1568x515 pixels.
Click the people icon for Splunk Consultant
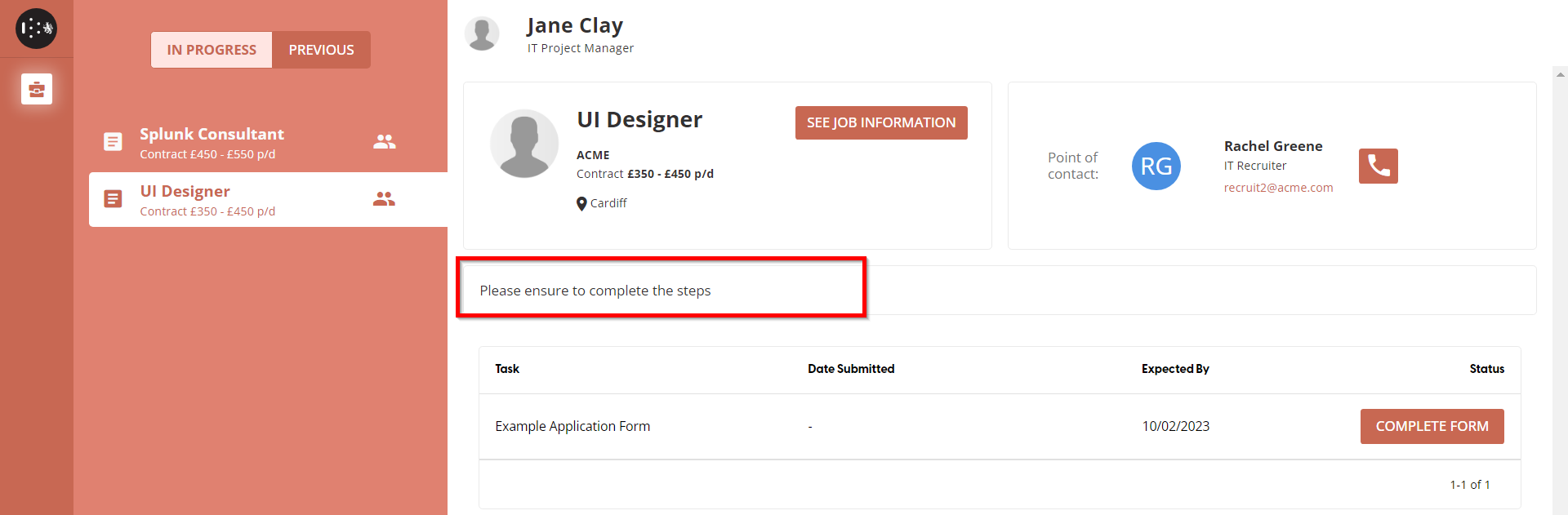[384, 142]
